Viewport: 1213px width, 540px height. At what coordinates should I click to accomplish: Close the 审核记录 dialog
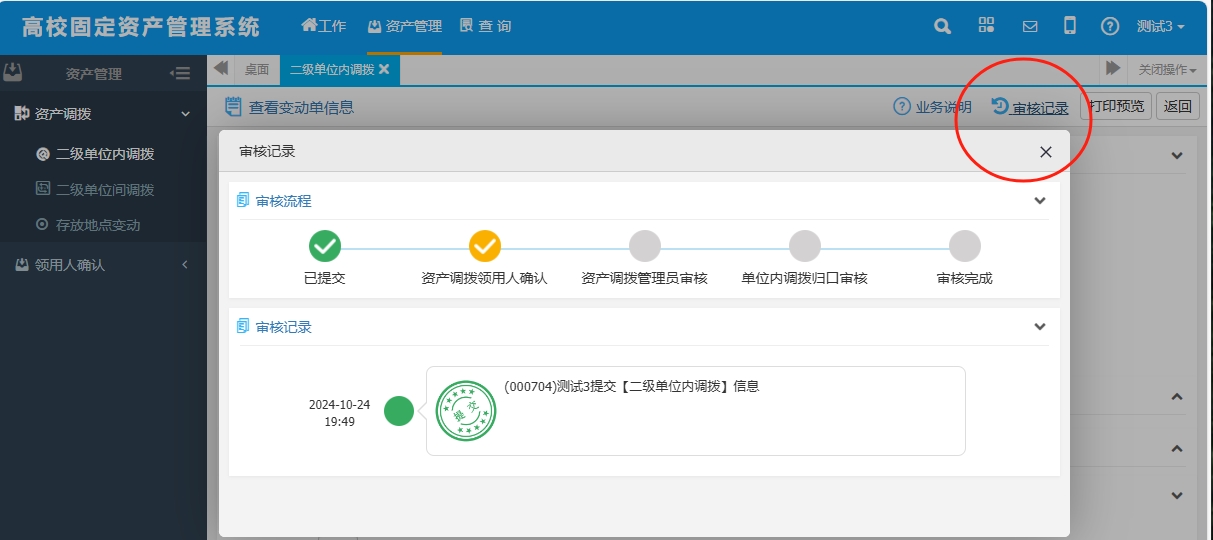pyautogui.click(x=1045, y=152)
